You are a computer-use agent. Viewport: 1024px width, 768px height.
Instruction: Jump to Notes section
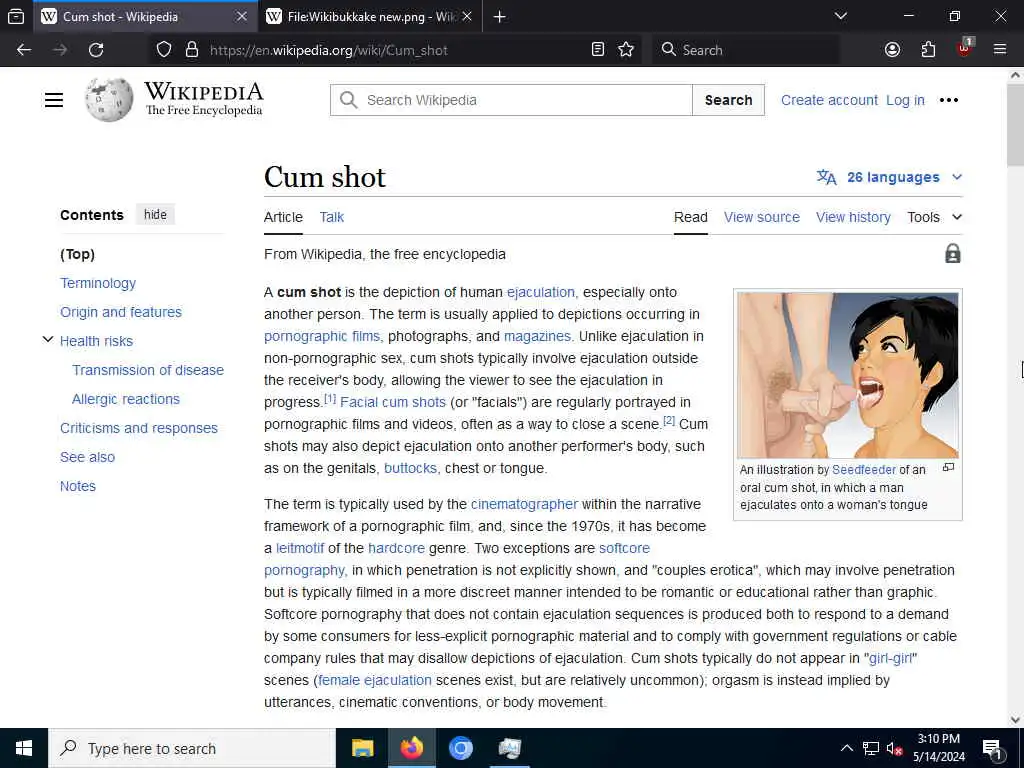pyautogui.click(x=78, y=486)
